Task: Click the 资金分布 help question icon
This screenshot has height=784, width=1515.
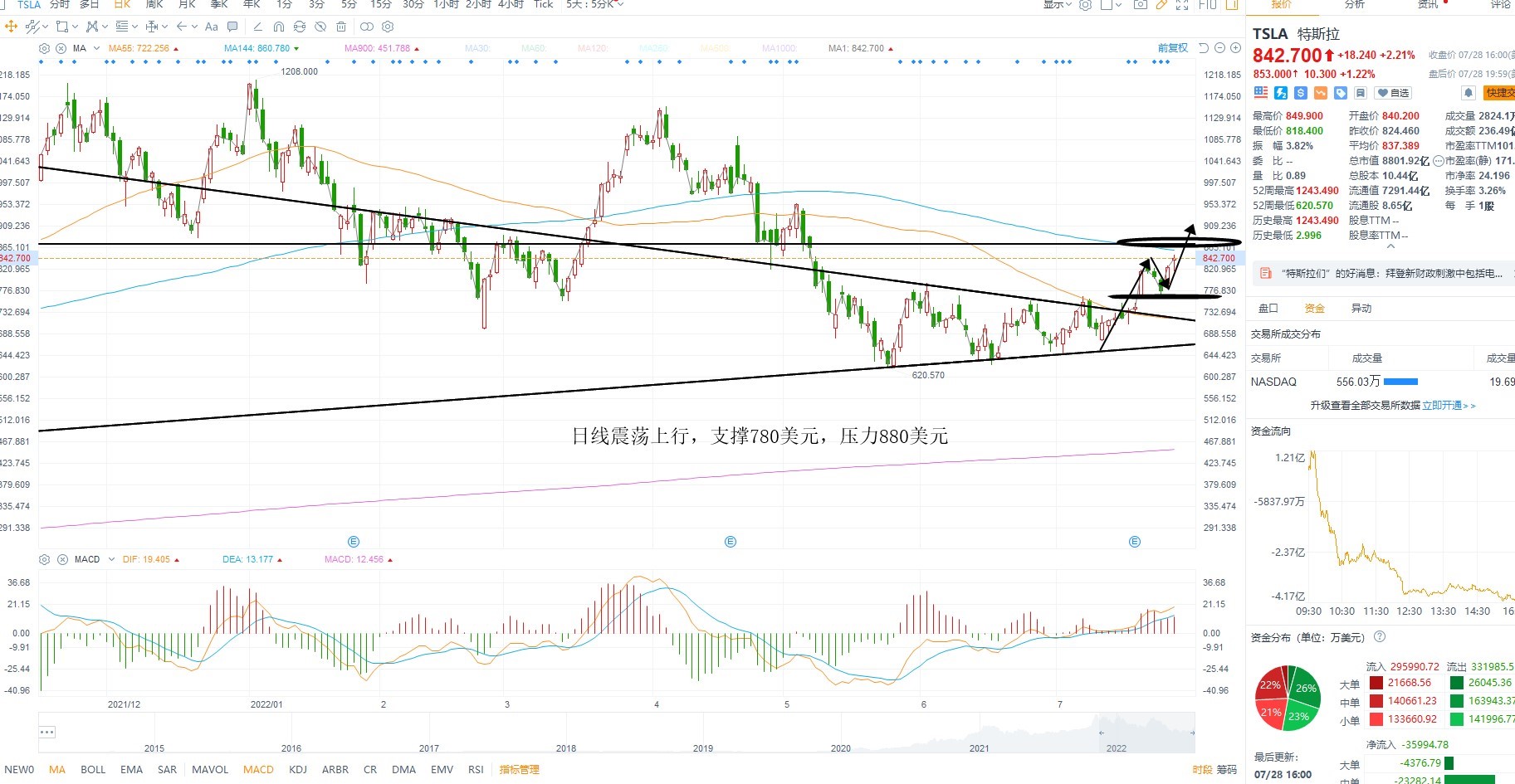Action: pos(1380,636)
